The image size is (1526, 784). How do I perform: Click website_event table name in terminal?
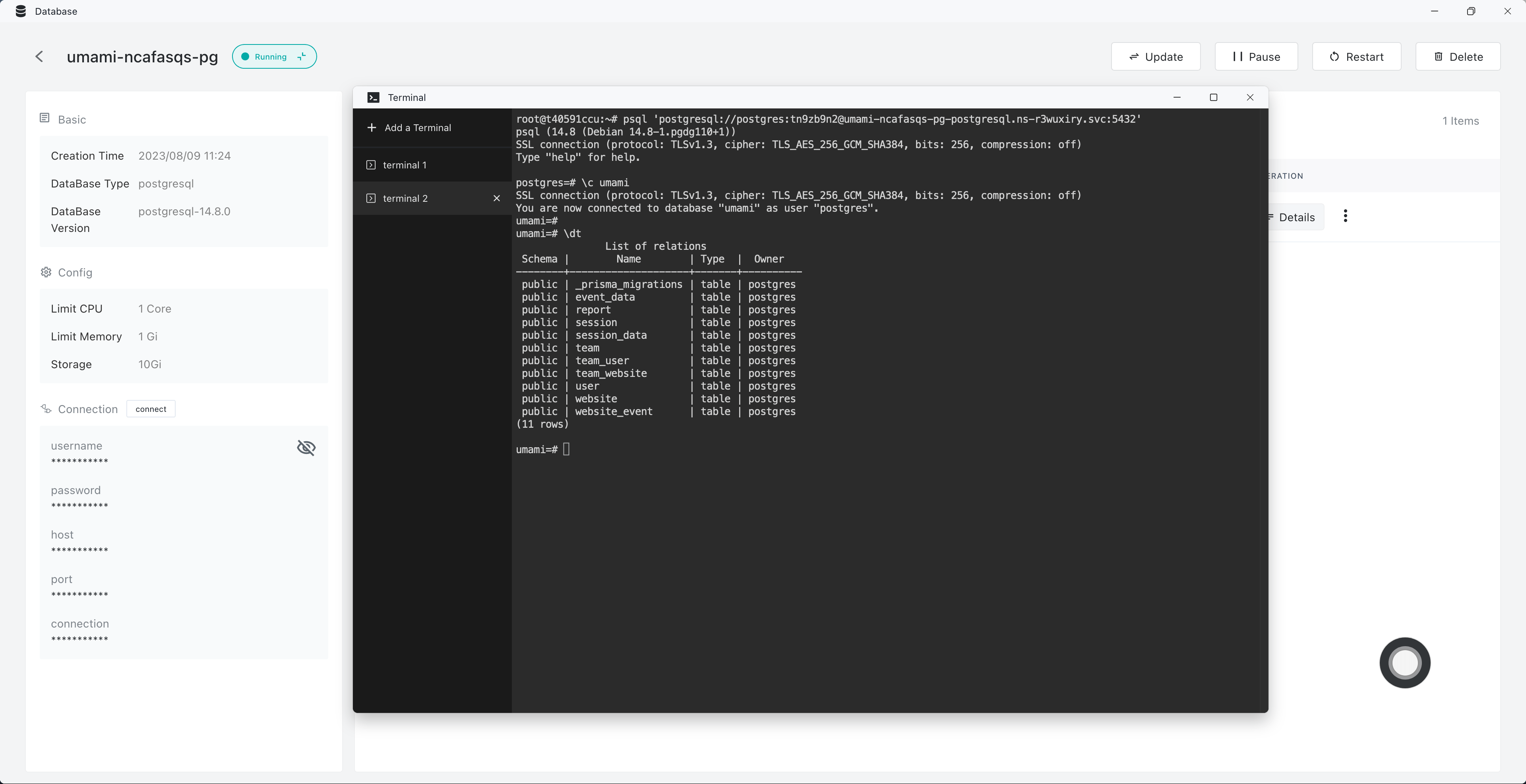[x=614, y=411]
